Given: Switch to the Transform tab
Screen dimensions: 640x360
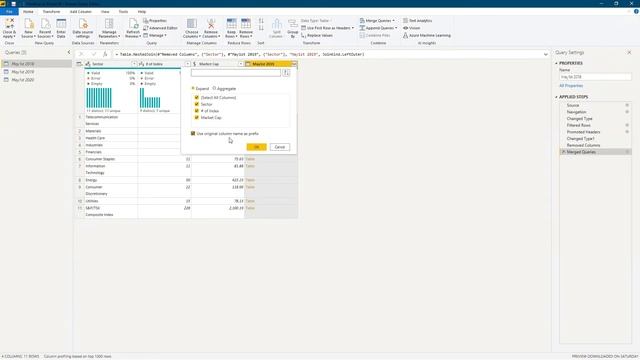Looking at the screenshot, I should click(x=51, y=12).
